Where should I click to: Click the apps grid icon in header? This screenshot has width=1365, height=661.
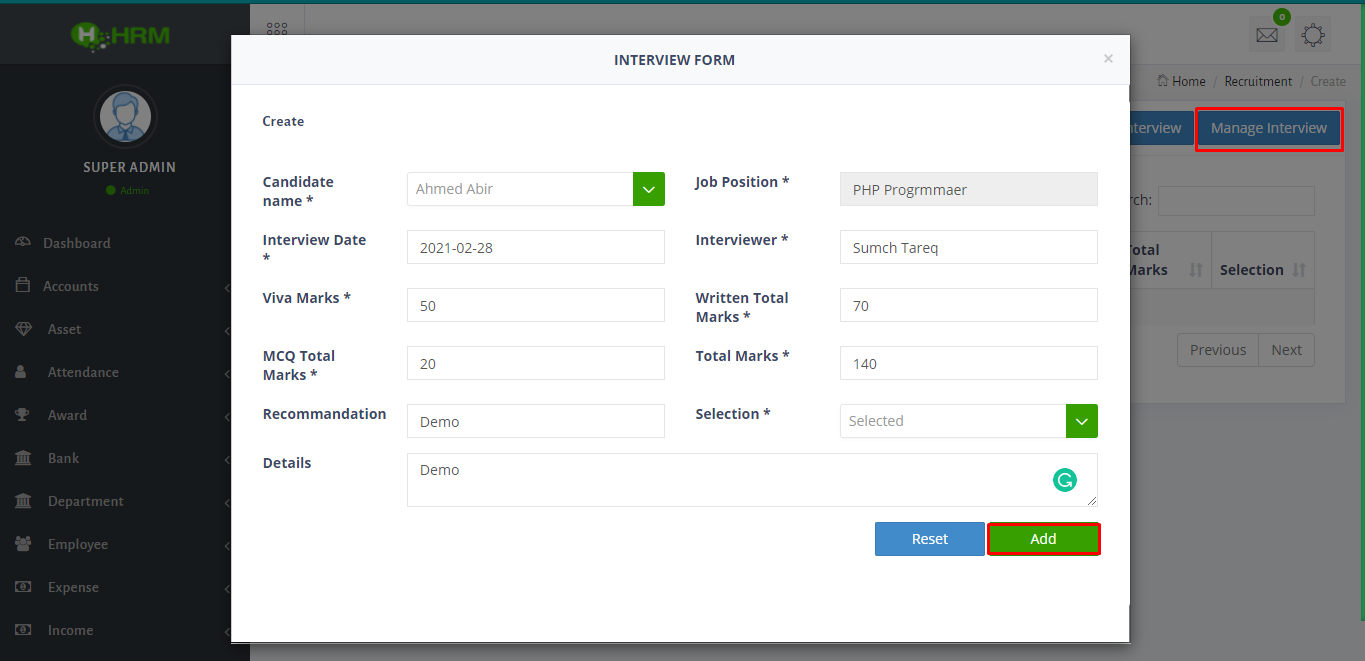[x=277, y=31]
